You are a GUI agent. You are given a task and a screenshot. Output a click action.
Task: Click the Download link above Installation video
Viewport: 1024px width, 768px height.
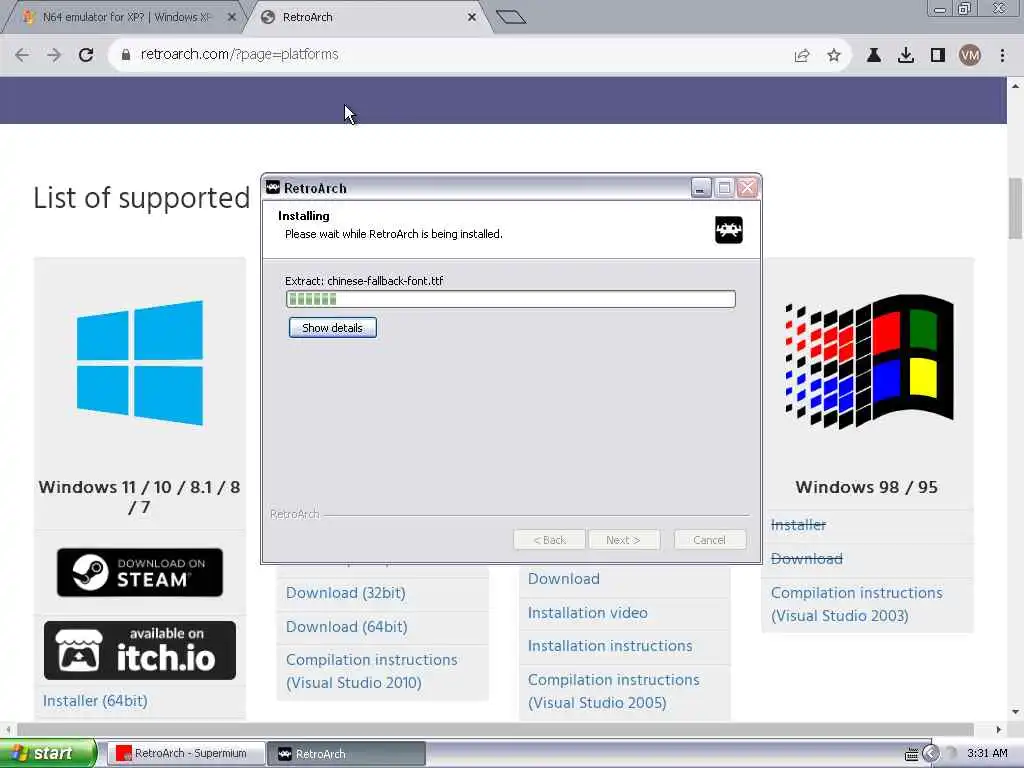pyautogui.click(x=564, y=579)
